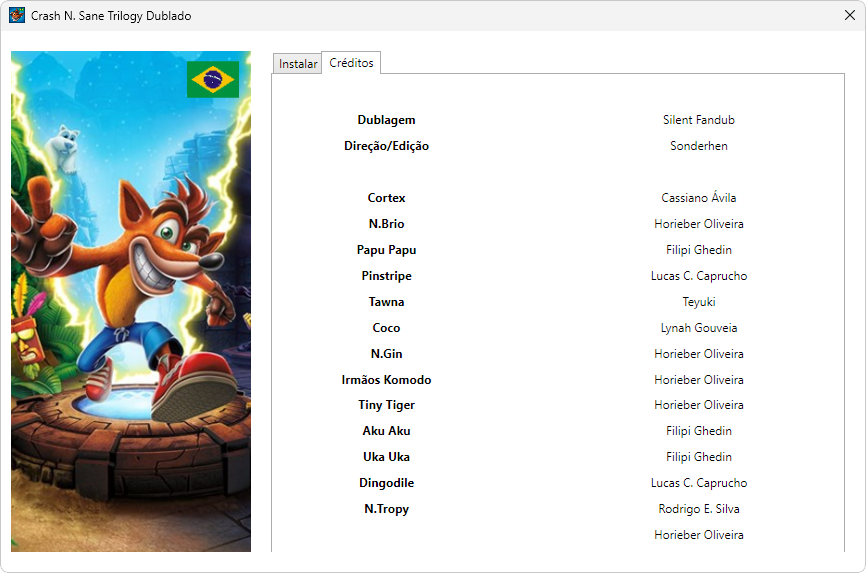Click the N.Brio character label
Viewport: 866px width, 573px height.
point(386,224)
